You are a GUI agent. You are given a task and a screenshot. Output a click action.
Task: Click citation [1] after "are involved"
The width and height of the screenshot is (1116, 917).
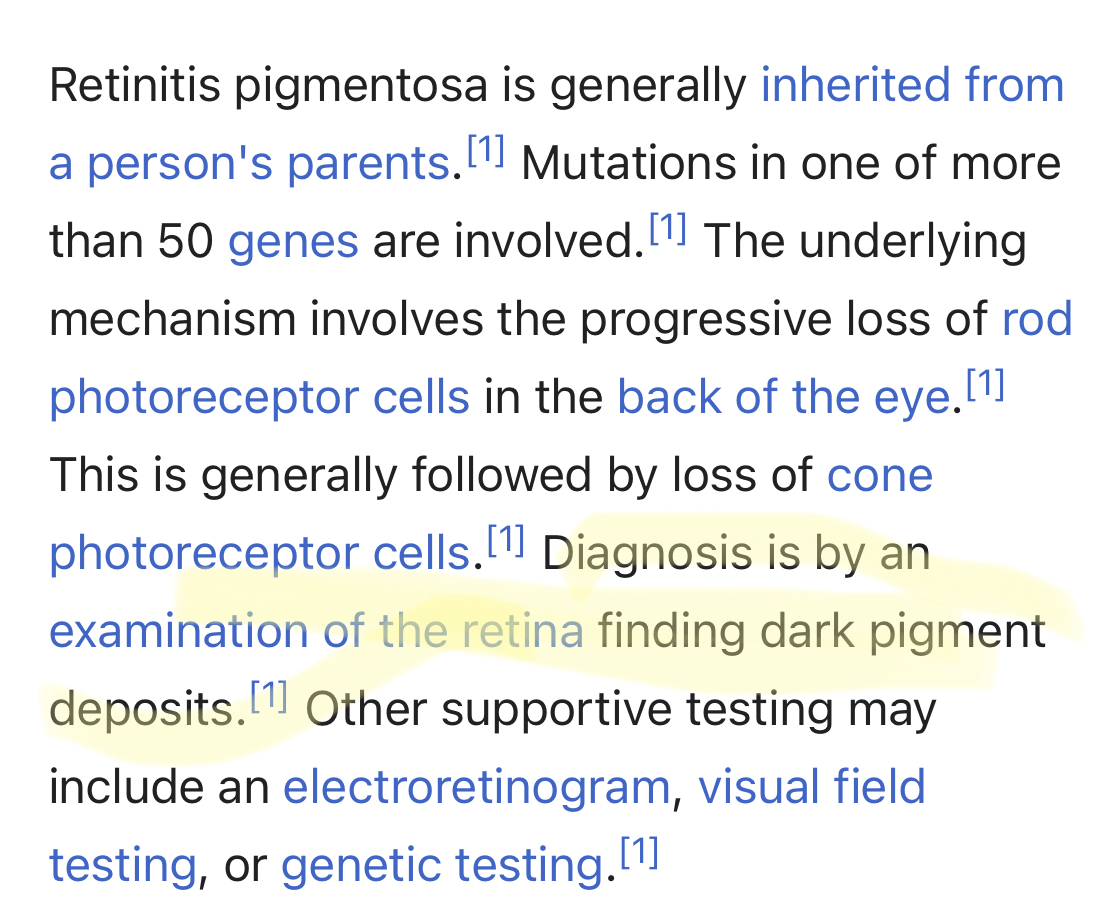tap(668, 228)
